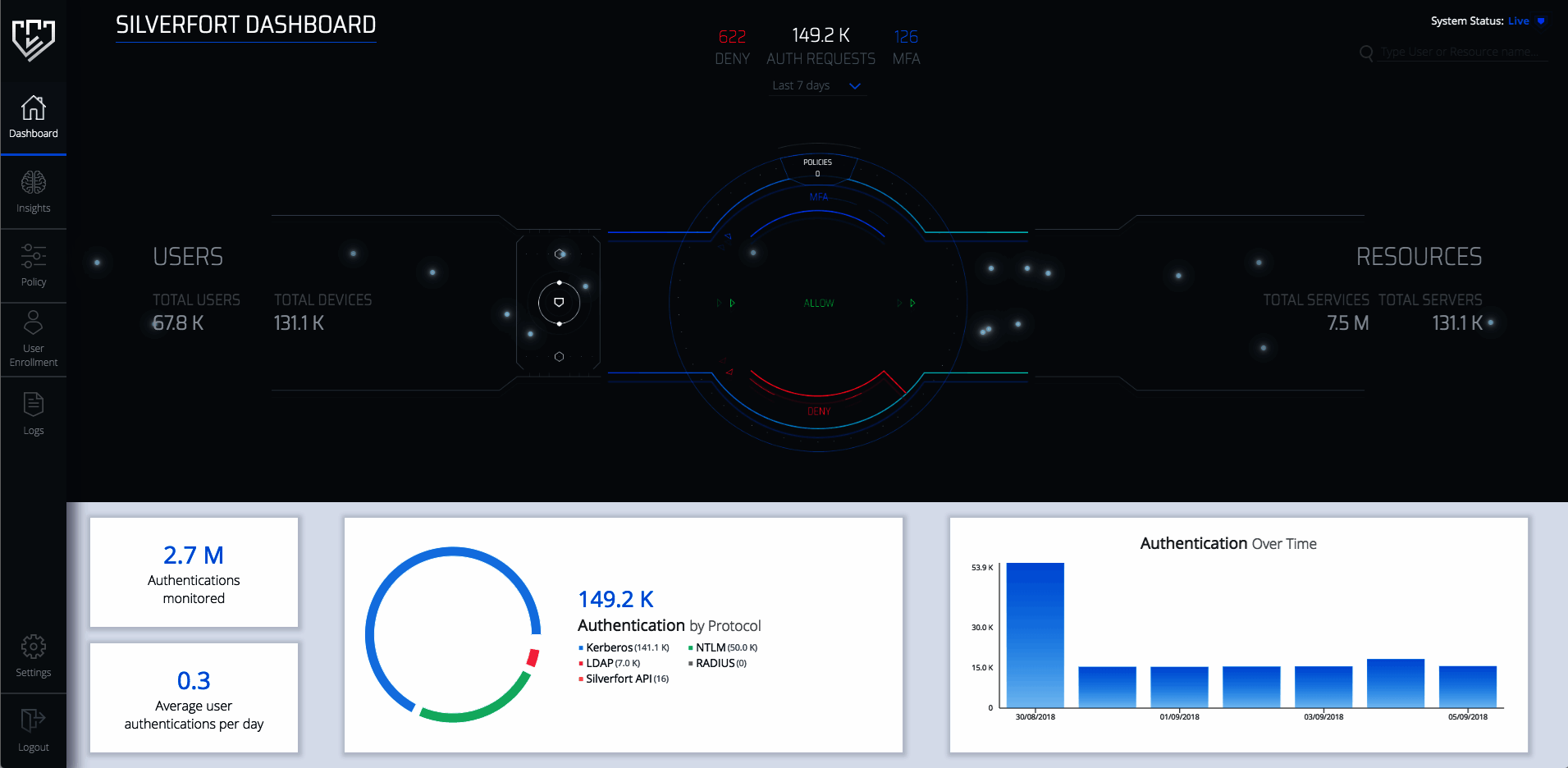Click the 2.7 M Authentications monitored card

(194, 573)
